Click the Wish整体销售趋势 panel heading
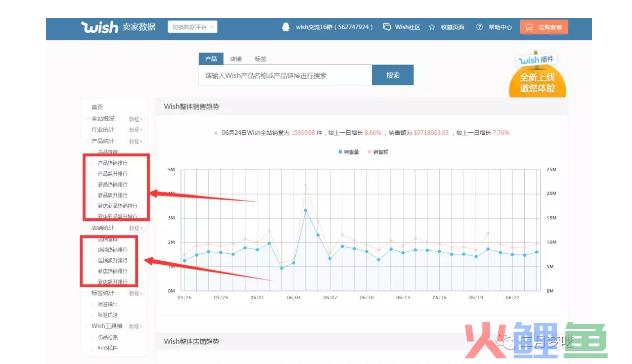Screen dimensions: 632x364 tap(191, 107)
